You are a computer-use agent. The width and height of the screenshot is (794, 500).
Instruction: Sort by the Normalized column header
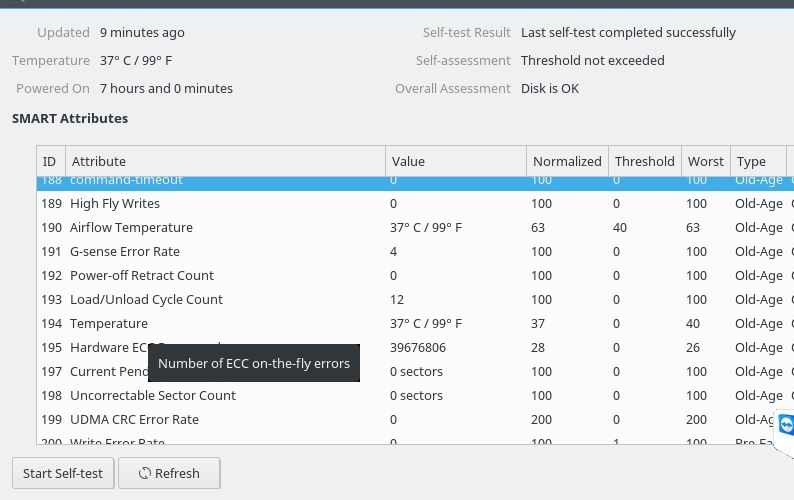click(567, 161)
